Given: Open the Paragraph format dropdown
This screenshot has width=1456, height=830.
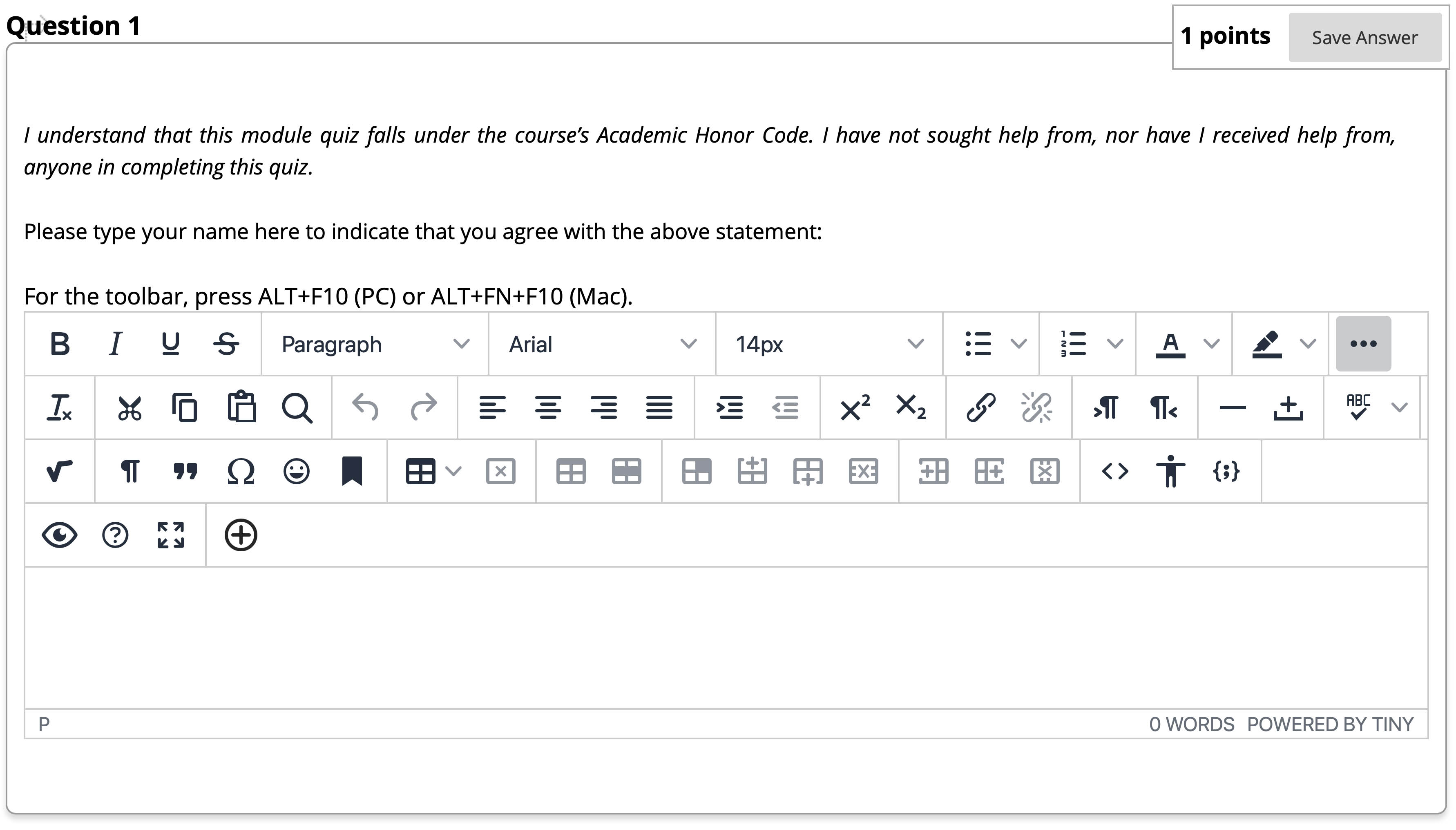Looking at the screenshot, I should click(x=375, y=344).
